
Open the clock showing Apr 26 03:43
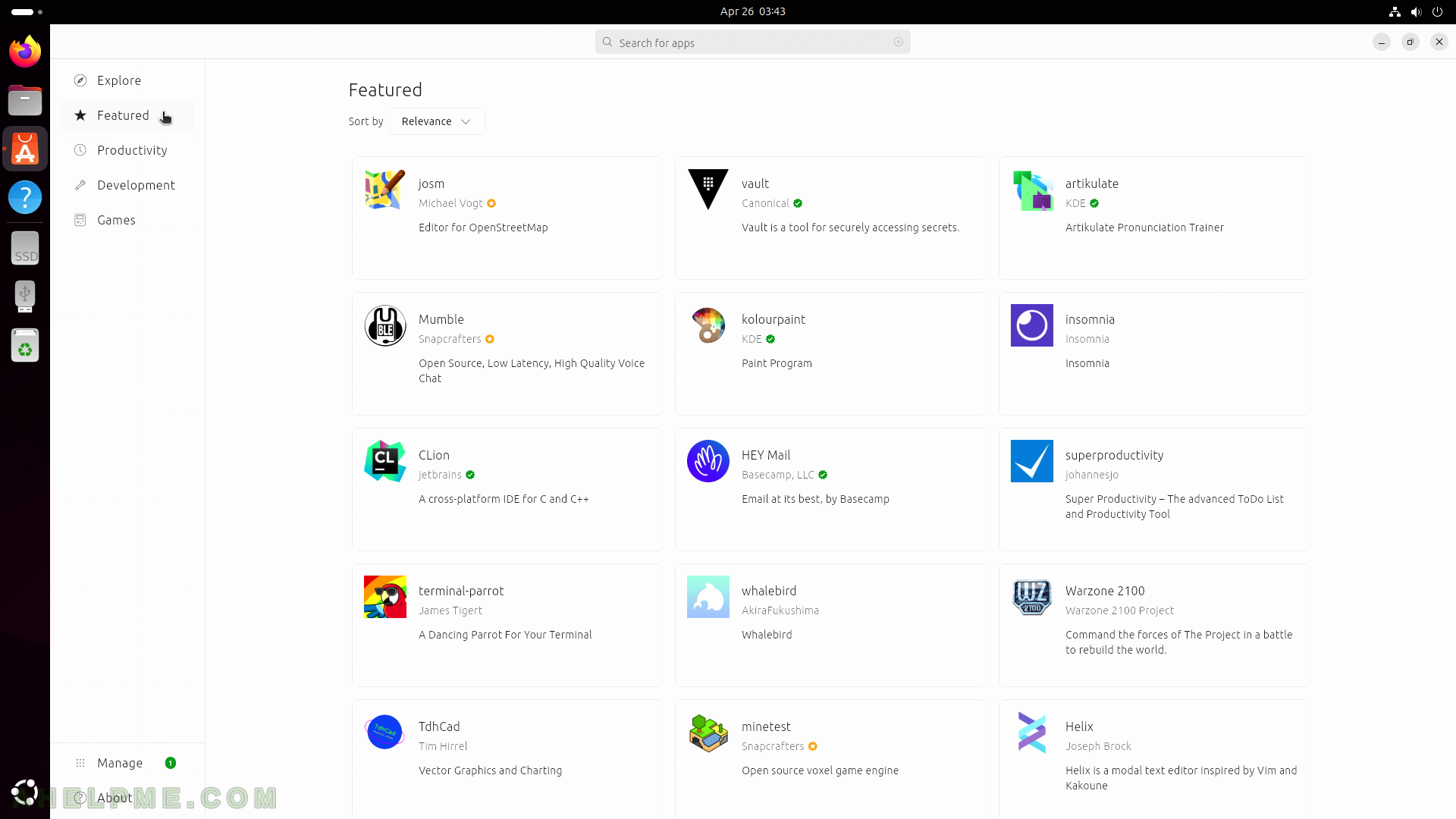point(753,11)
